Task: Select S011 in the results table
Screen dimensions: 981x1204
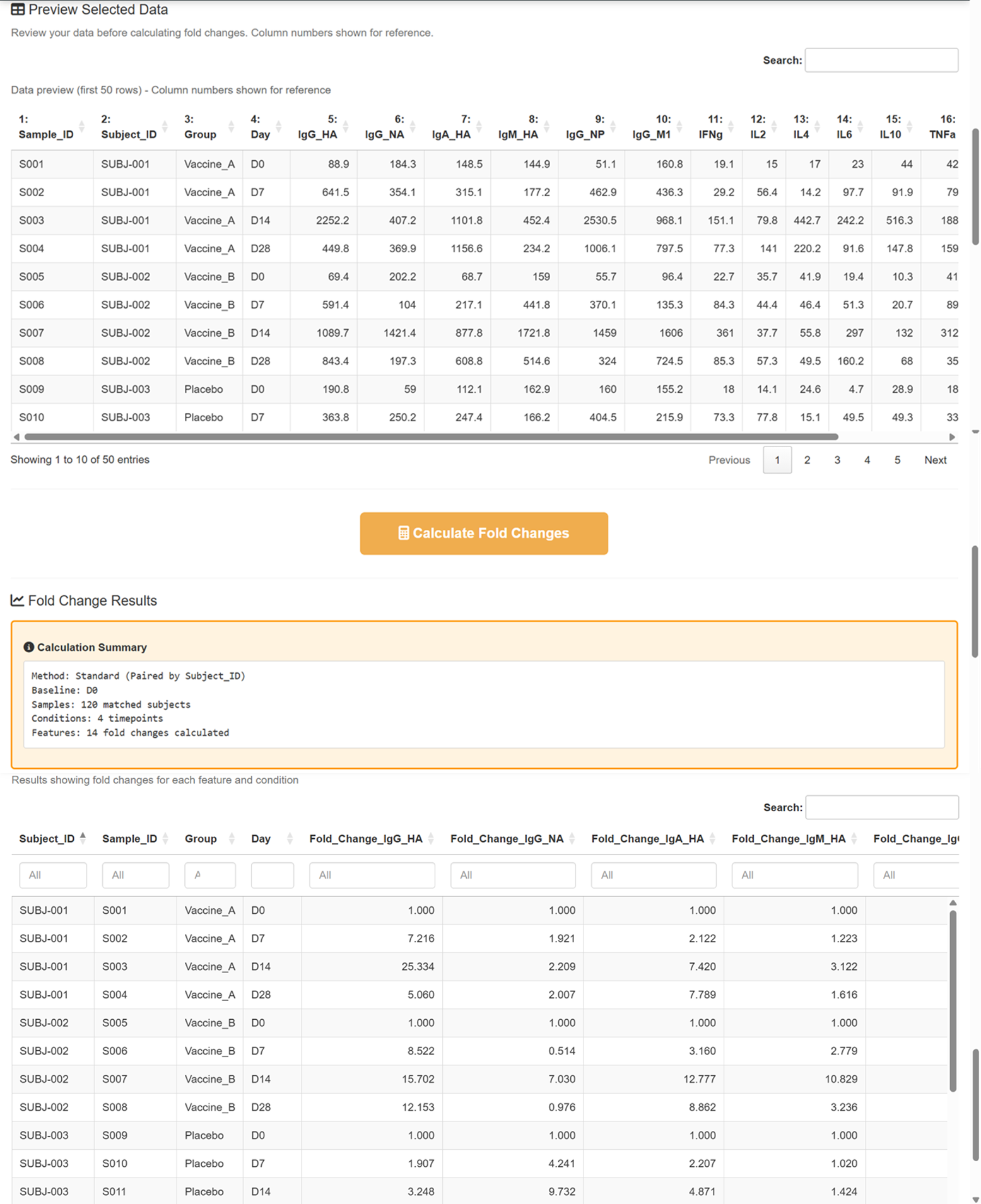Action: click(x=114, y=1191)
